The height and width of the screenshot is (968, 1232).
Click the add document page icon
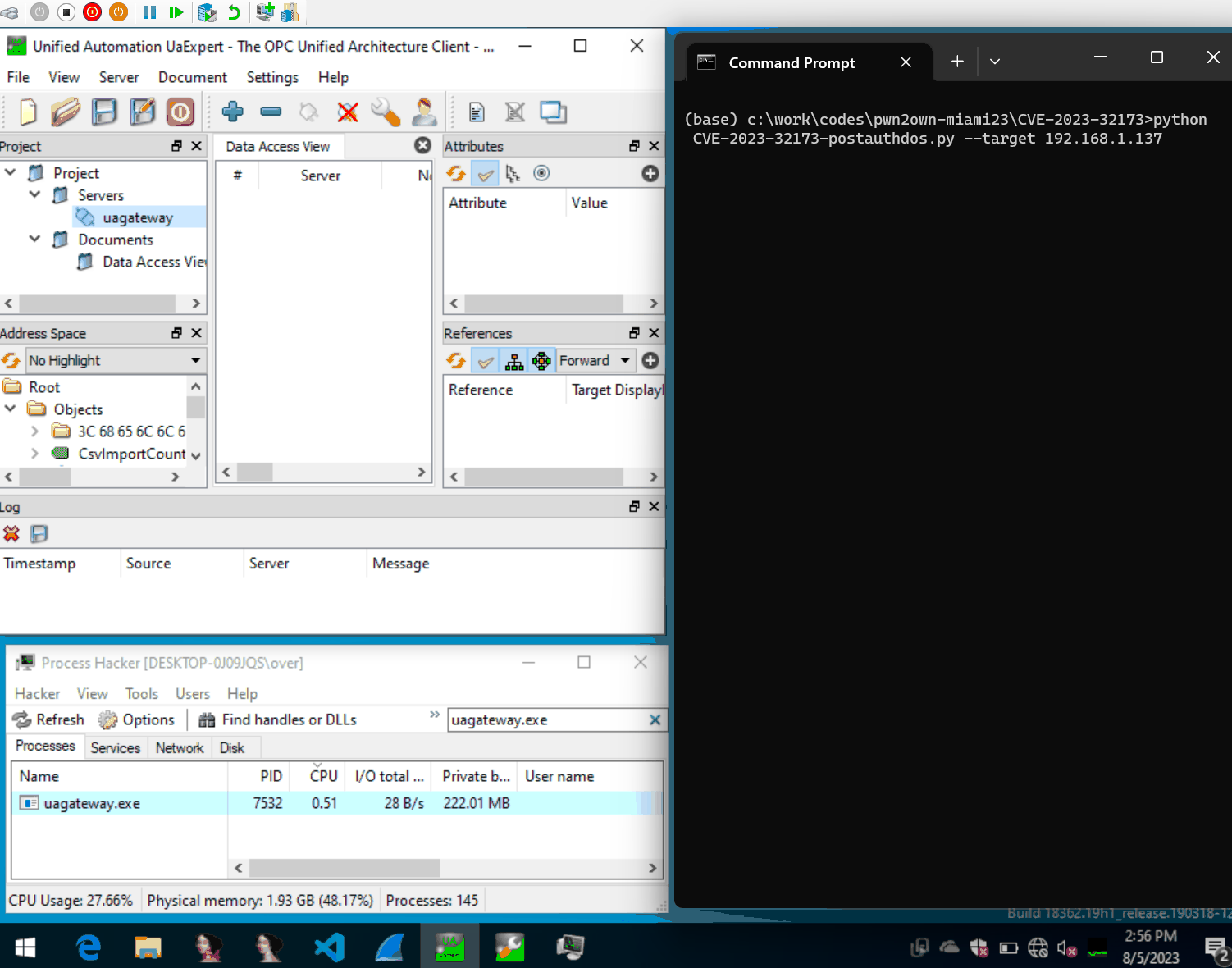click(x=477, y=112)
